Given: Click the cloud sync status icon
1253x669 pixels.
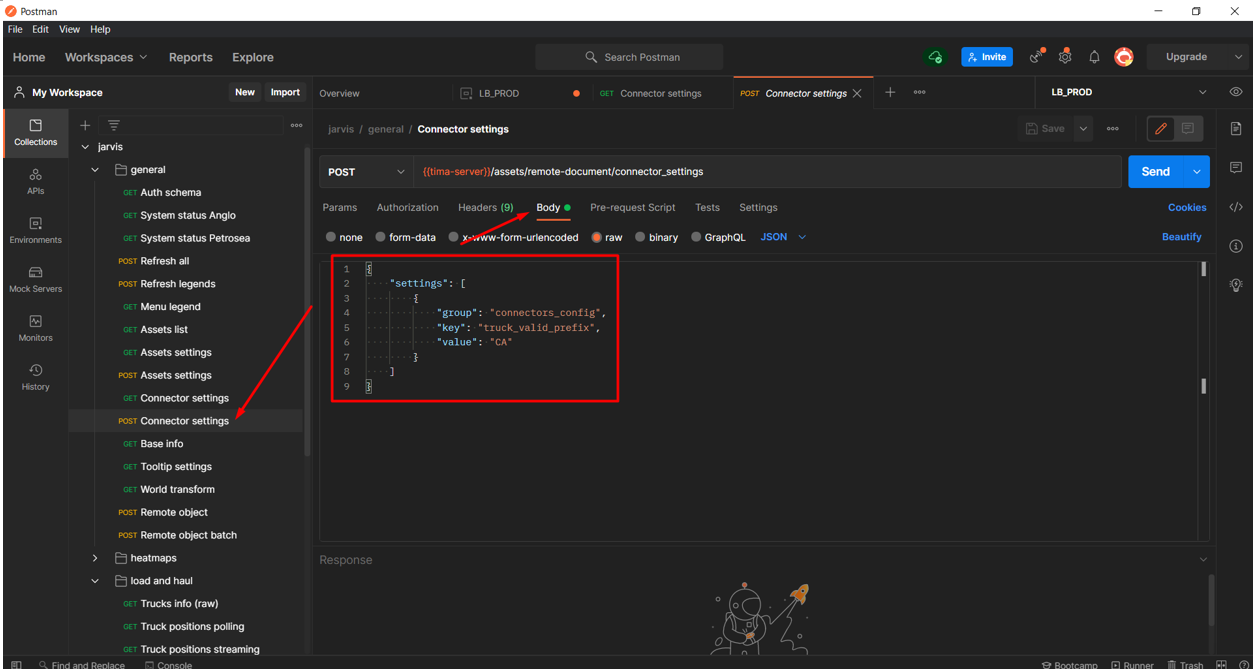Looking at the screenshot, I should coord(935,57).
